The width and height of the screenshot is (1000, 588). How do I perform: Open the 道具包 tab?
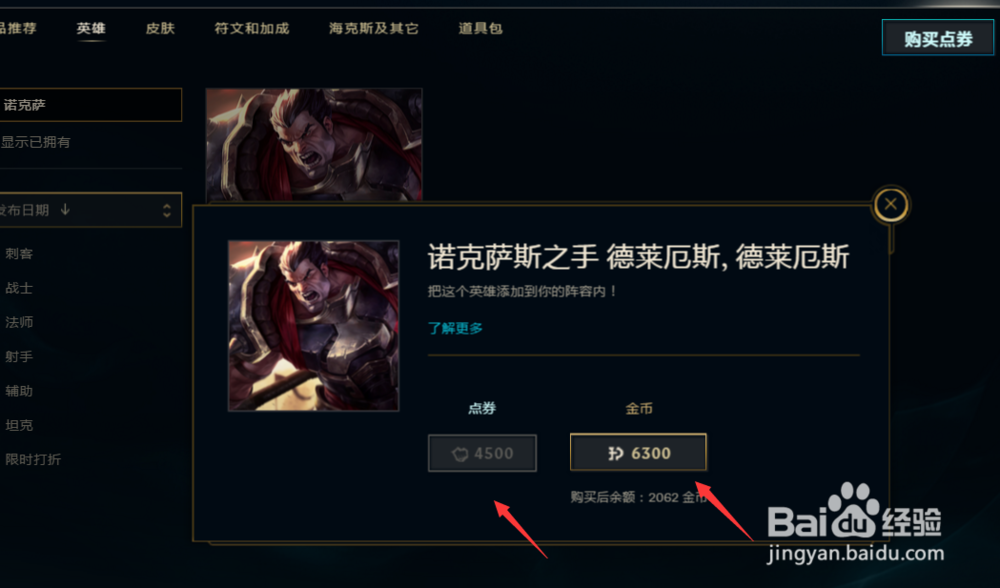click(x=480, y=28)
